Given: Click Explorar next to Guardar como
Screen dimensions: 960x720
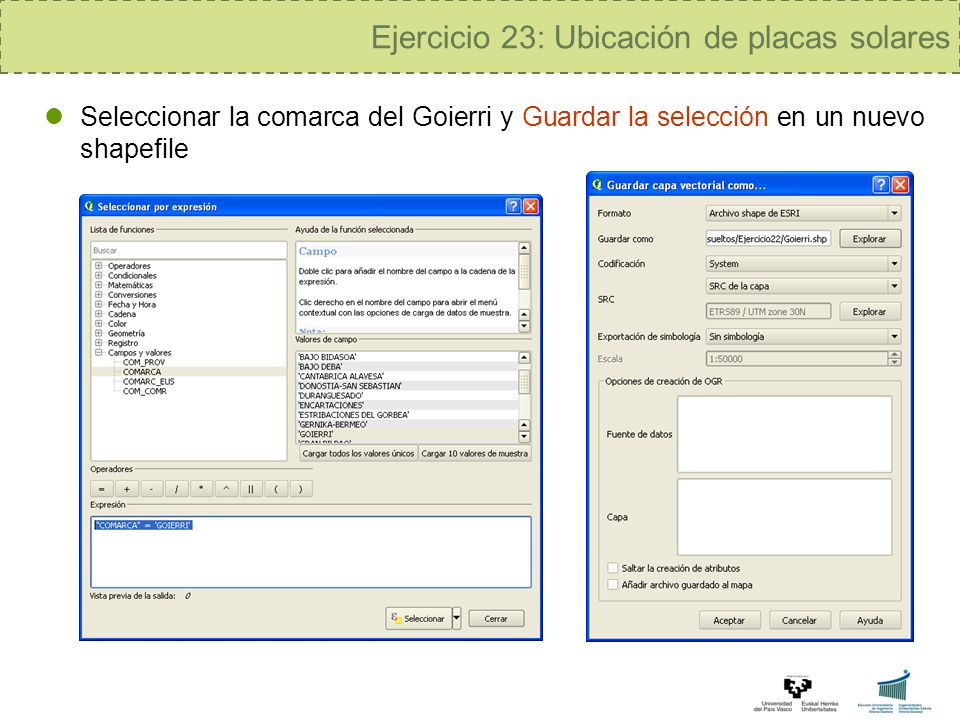Looking at the screenshot, I should [x=869, y=239].
